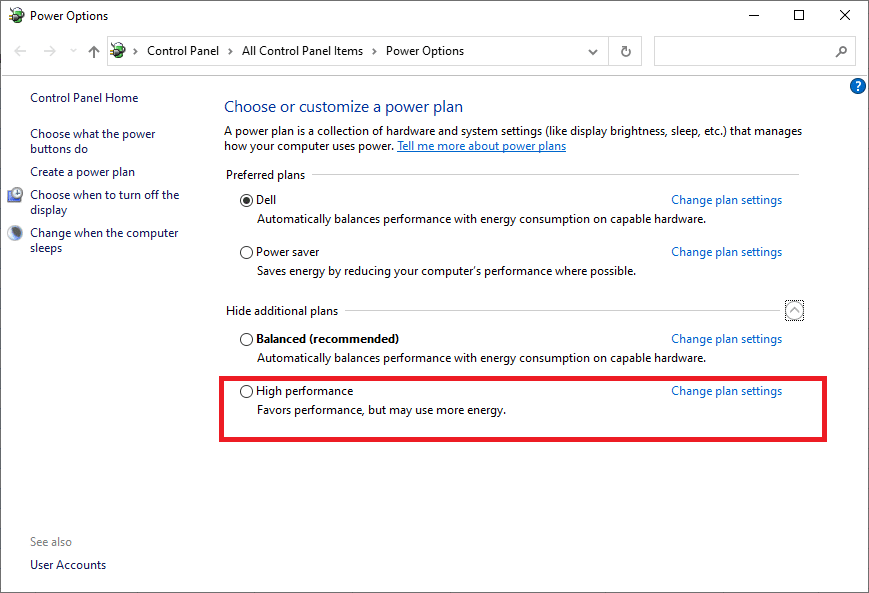The height and width of the screenshot is (593, 869).
Task: Click the Power Options address bar icon
Action: [119, 51]
